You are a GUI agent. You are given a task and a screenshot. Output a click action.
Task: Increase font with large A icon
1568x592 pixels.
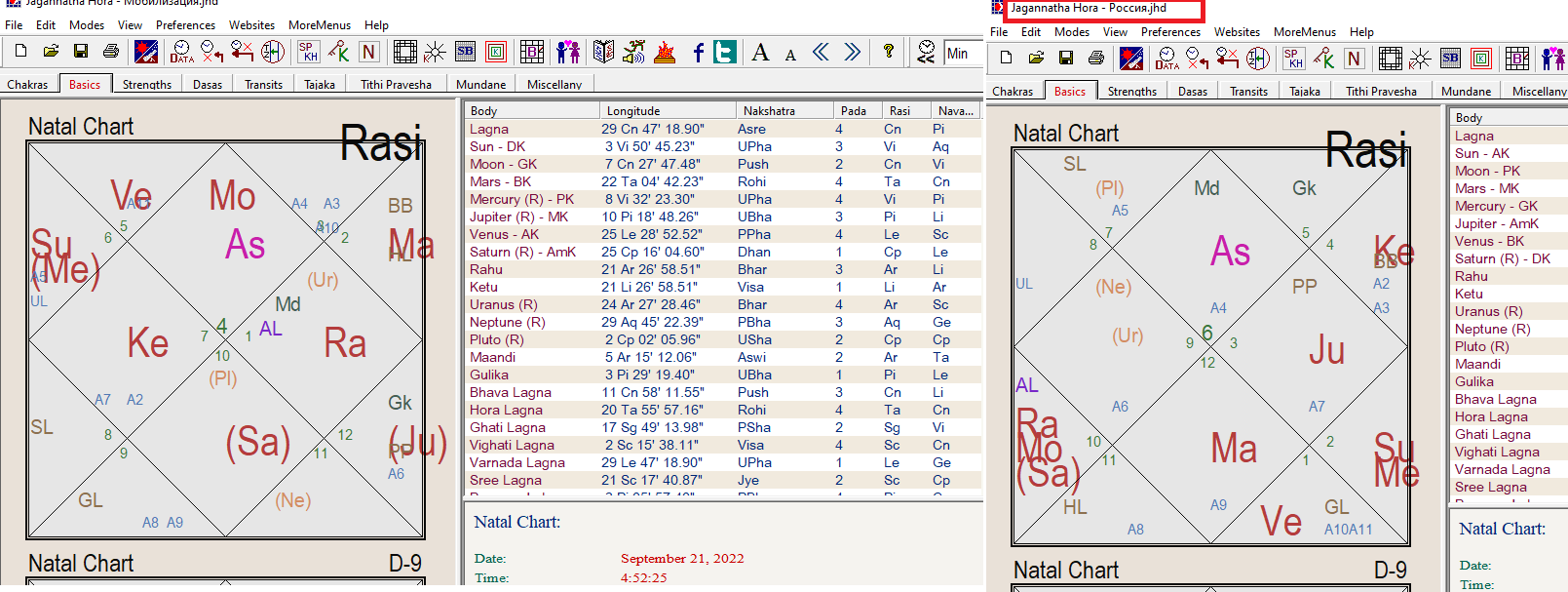[x=760, y=52]
